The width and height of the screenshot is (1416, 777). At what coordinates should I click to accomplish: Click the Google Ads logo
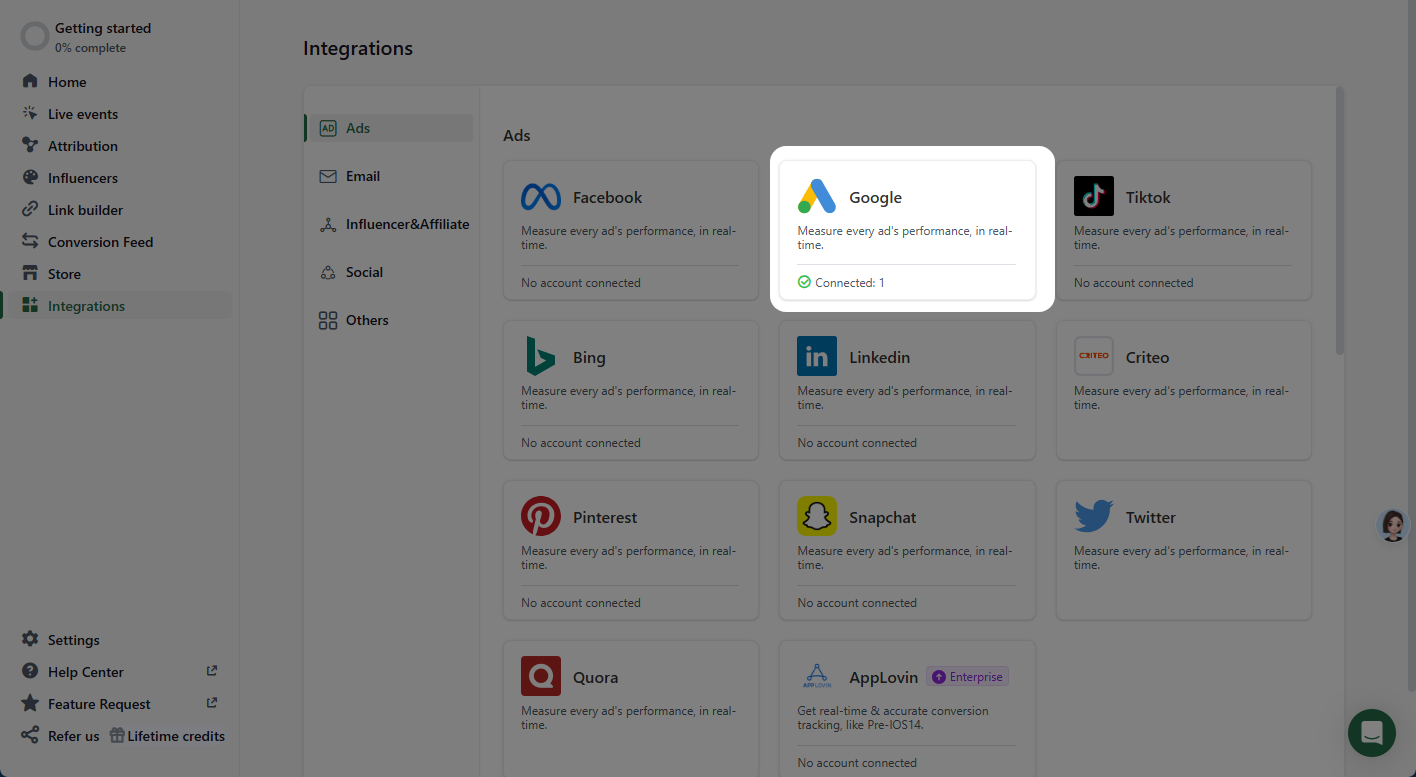[x=817, y=196]
